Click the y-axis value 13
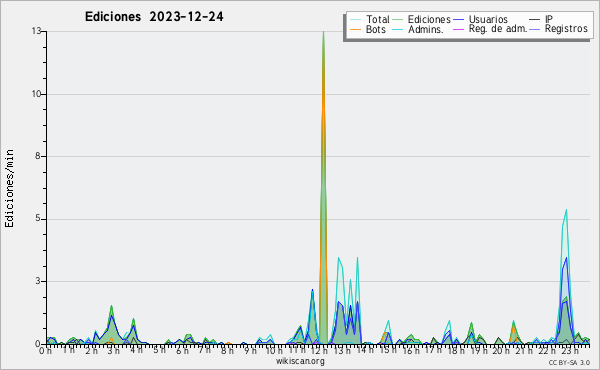 point(36,31)
